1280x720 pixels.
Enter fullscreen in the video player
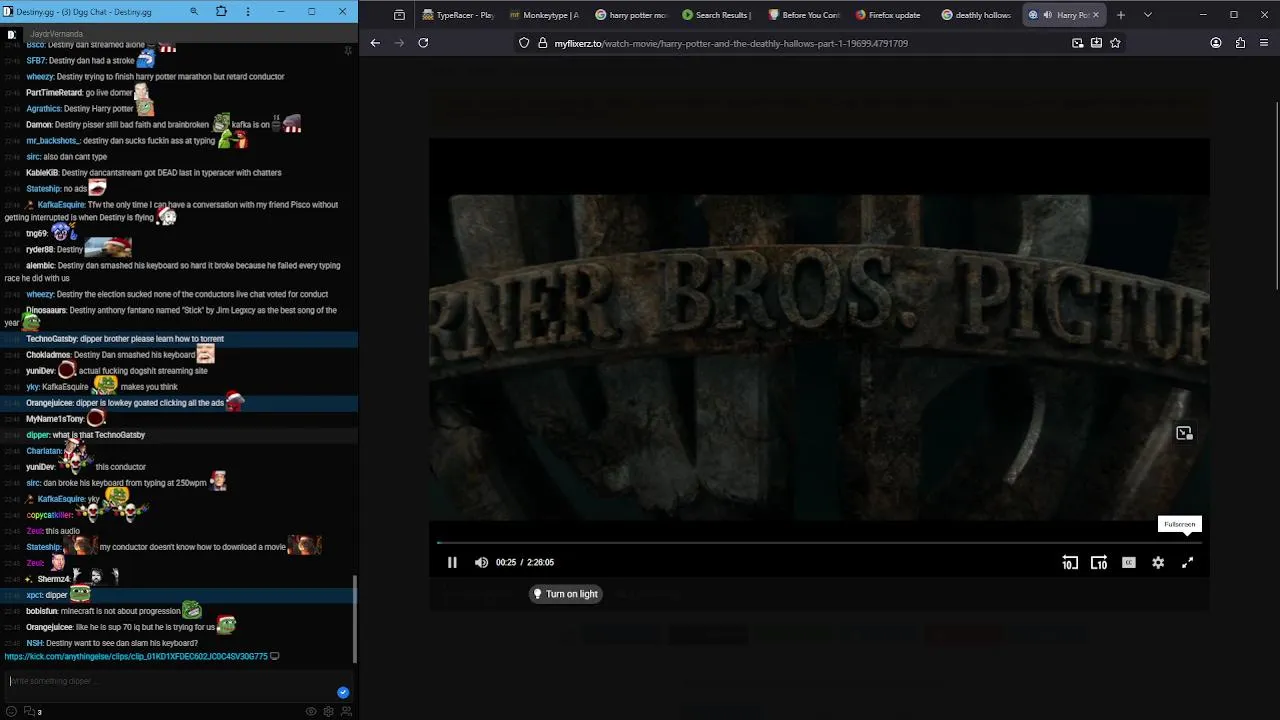(1187, 563)
